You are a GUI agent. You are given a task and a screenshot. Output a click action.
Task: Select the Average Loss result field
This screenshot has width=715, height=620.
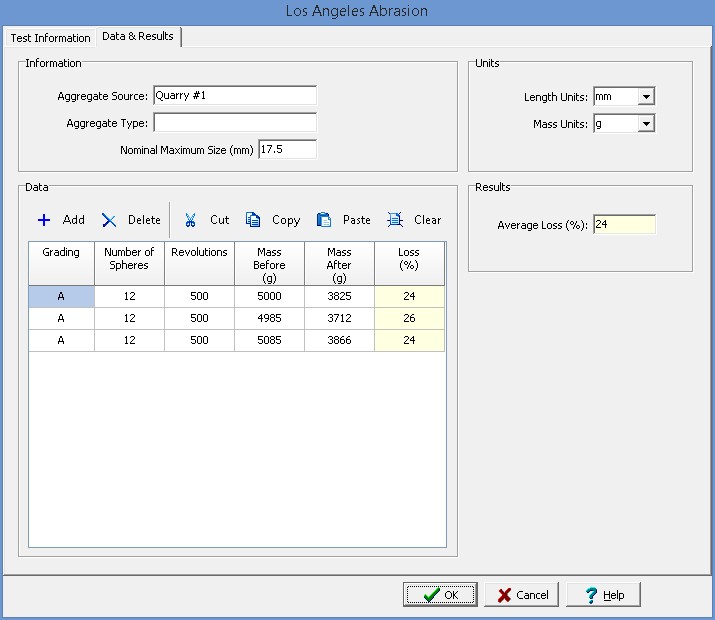624,225
